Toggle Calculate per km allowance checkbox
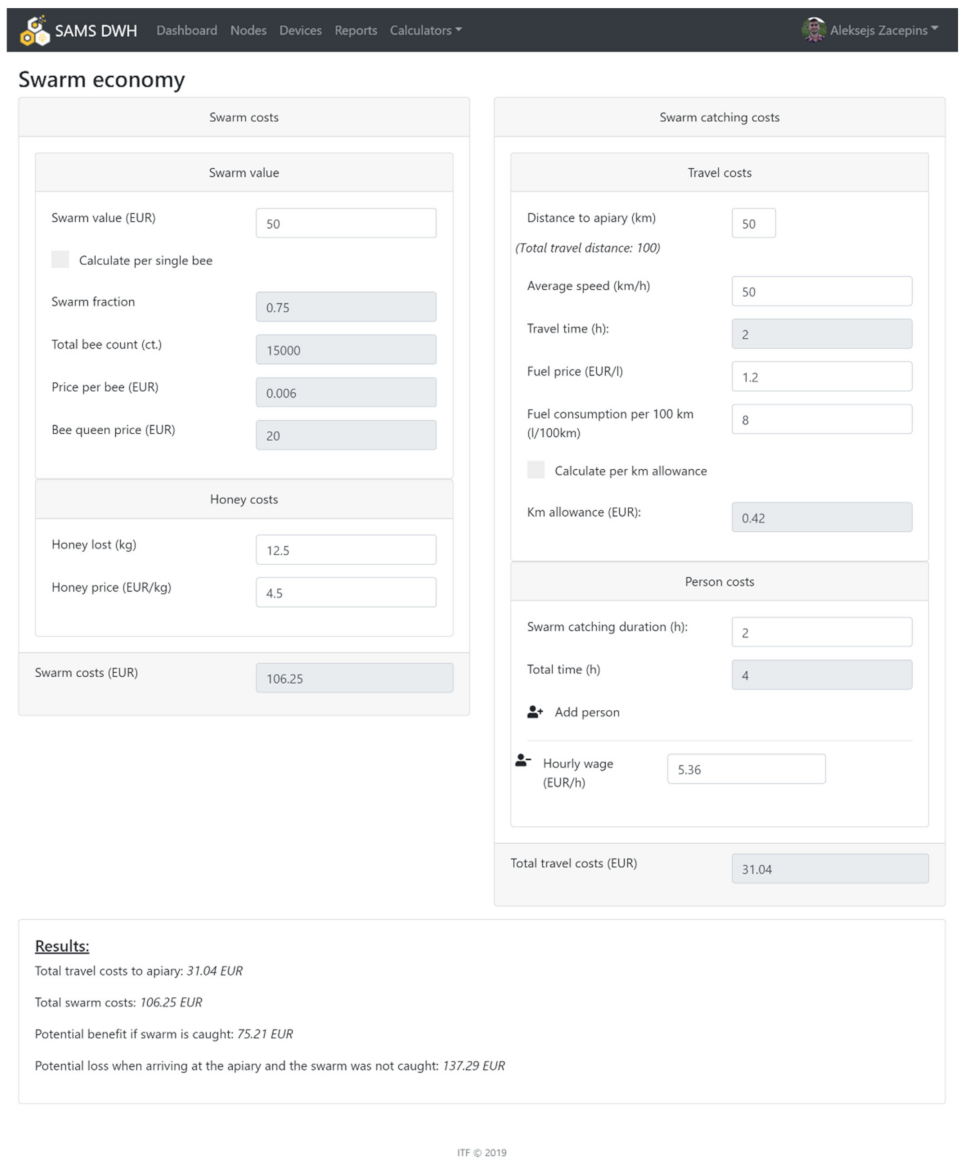 (x=537, y=470)
